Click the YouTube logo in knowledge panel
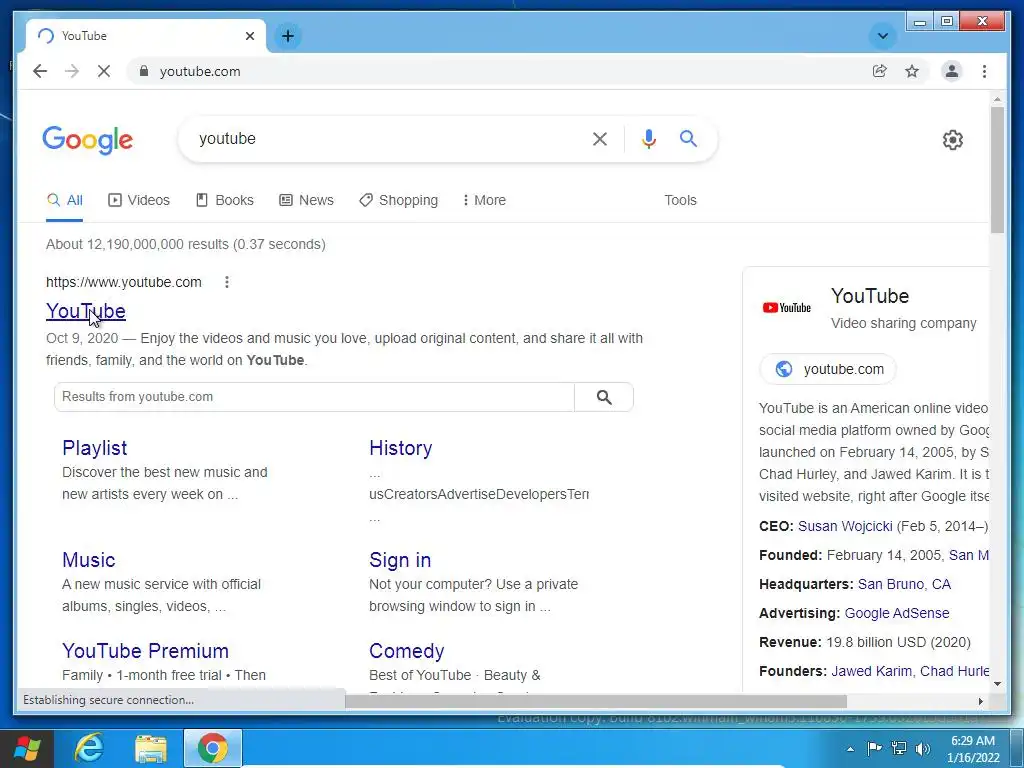This screenshot has height=768, width=1024. click(786, 308)
